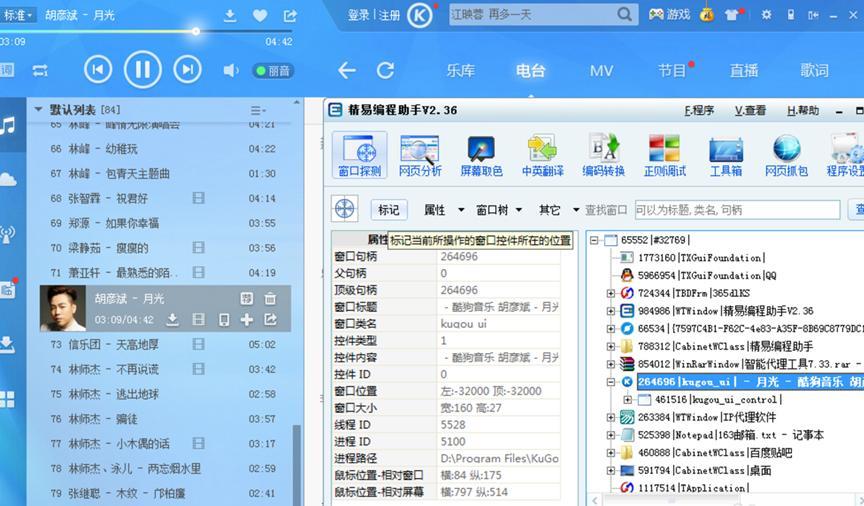Toggle the repeat playback mode icon
The width and height of the screenshot is (864, 506).
tap(40, 70)
